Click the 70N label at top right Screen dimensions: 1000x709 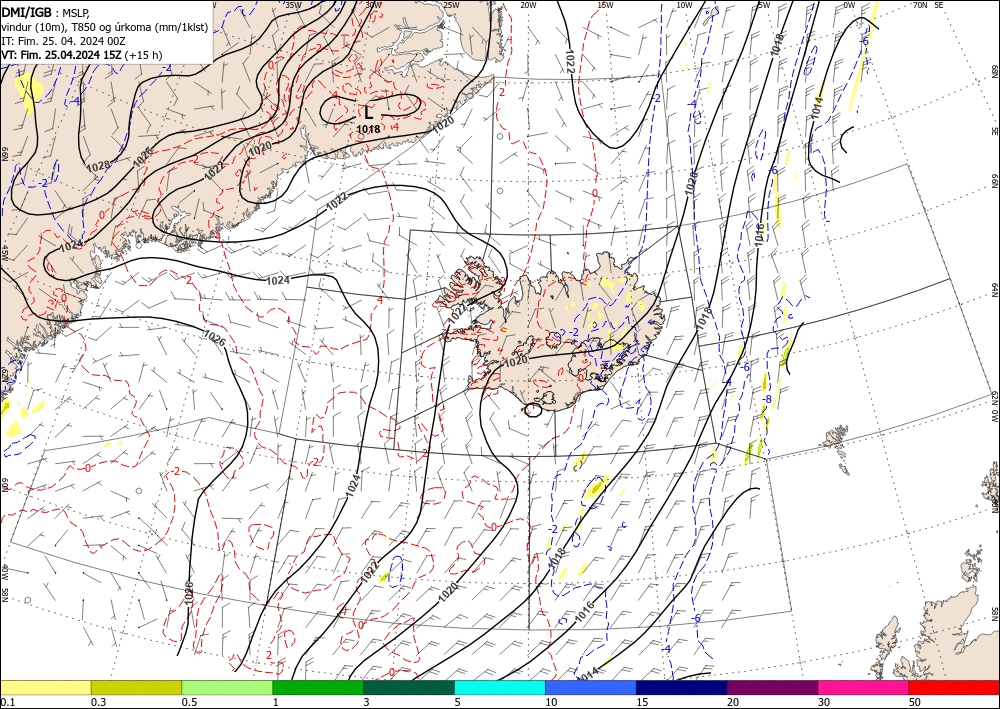(920, 5)
